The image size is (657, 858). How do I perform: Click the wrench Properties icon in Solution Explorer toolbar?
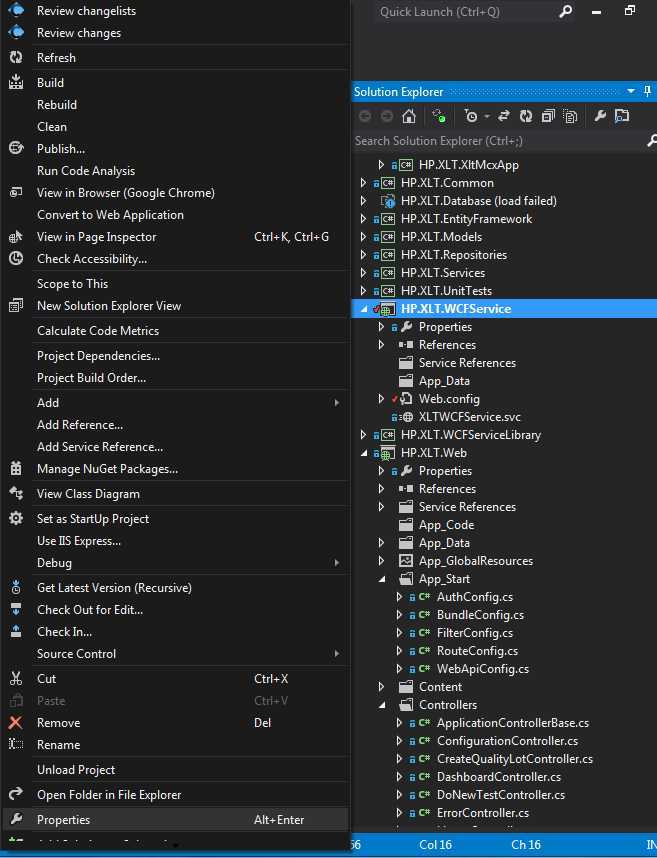pyautogui.click(x=600, y=116)
